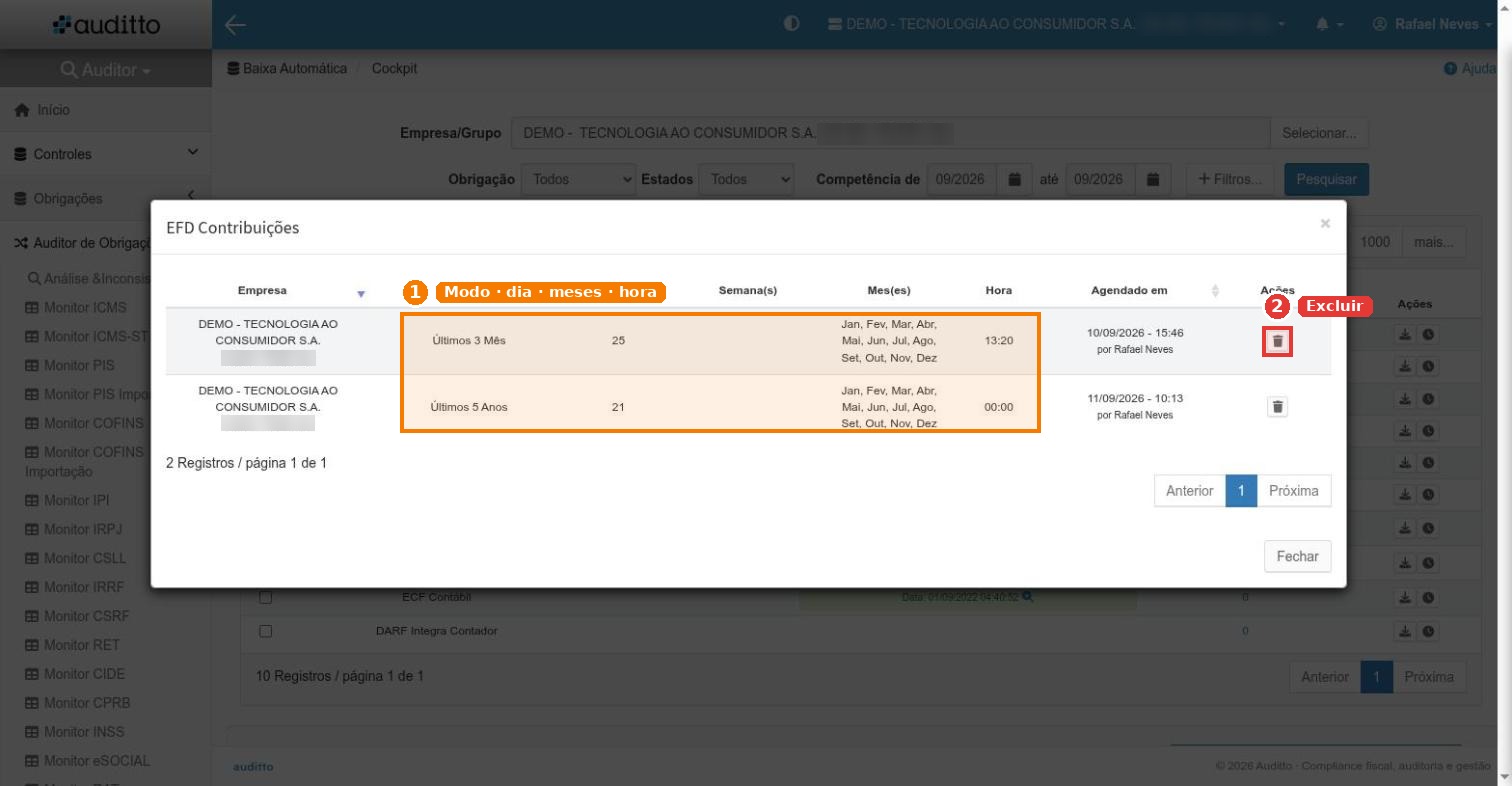The image size is (1512, 786).
Task: Open Monitor CIDE in sidebar
Action: [75, 674]
